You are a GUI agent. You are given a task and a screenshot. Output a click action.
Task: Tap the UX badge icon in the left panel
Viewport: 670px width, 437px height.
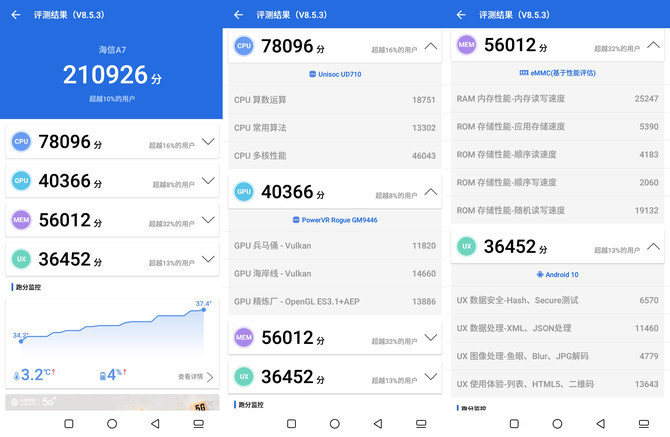click(x=21, y=259)
